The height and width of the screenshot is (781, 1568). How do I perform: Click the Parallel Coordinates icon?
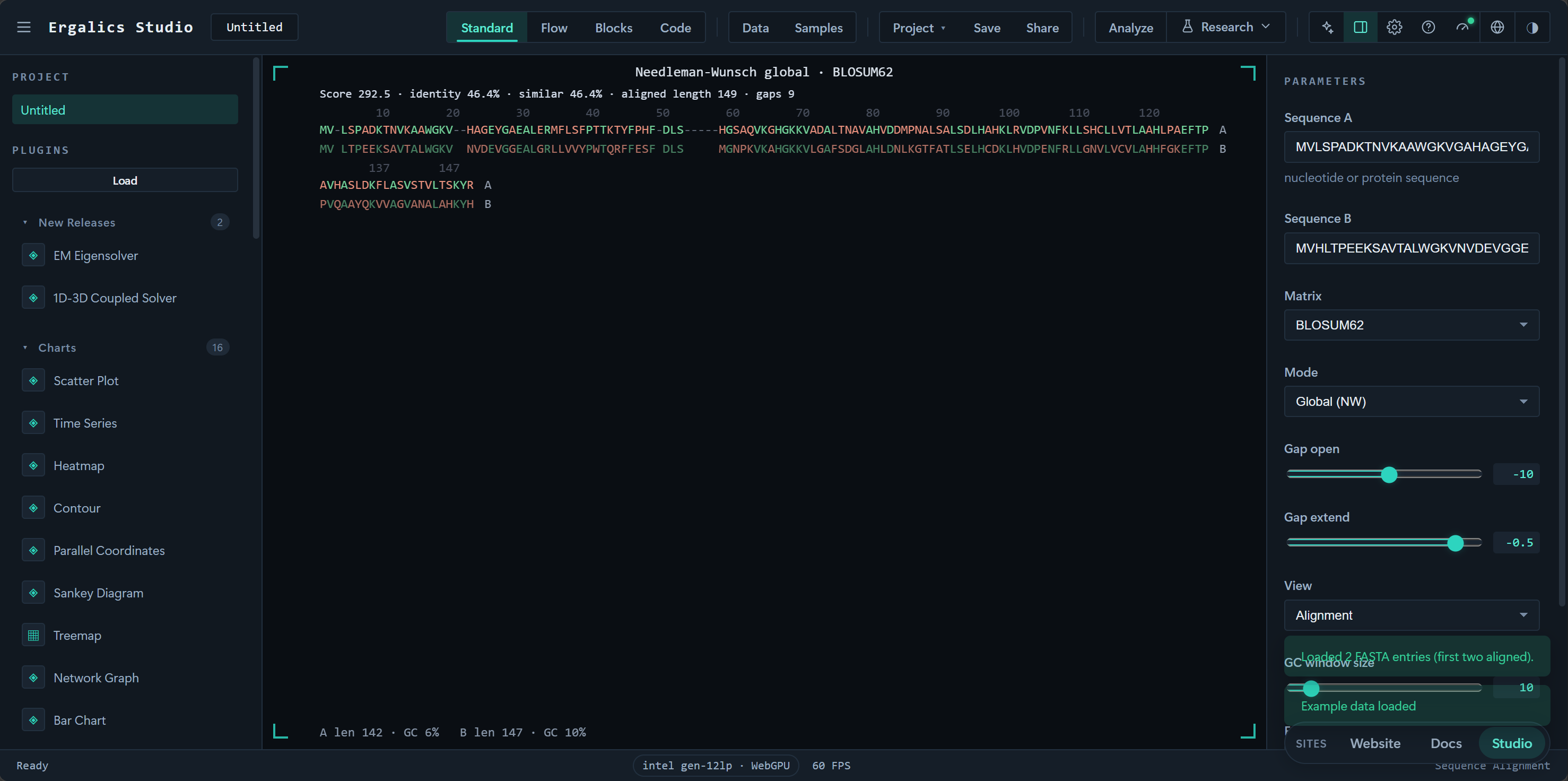click(x=33, y=550)
